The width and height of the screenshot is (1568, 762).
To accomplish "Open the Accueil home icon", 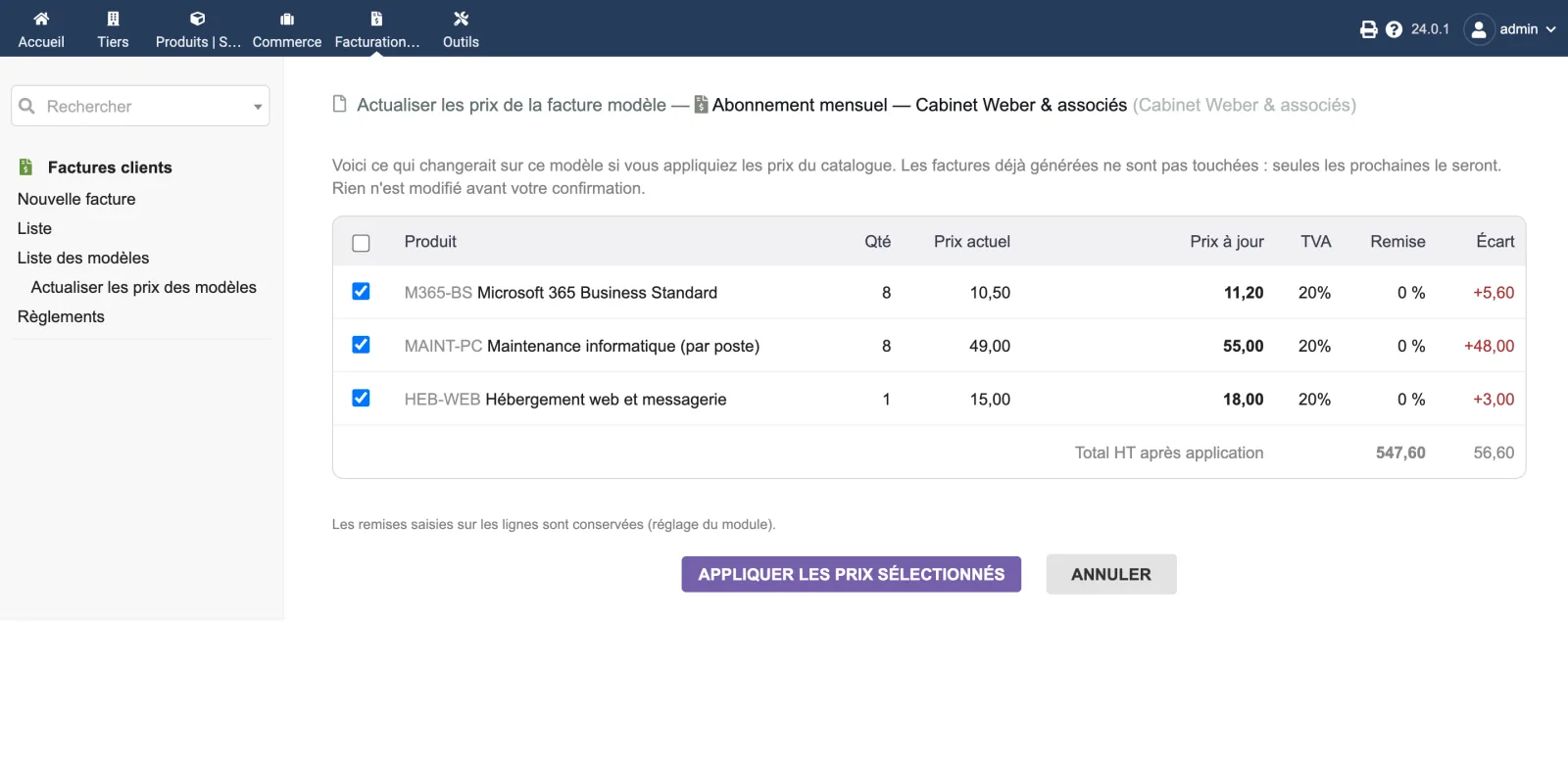I will pos(41,19).
